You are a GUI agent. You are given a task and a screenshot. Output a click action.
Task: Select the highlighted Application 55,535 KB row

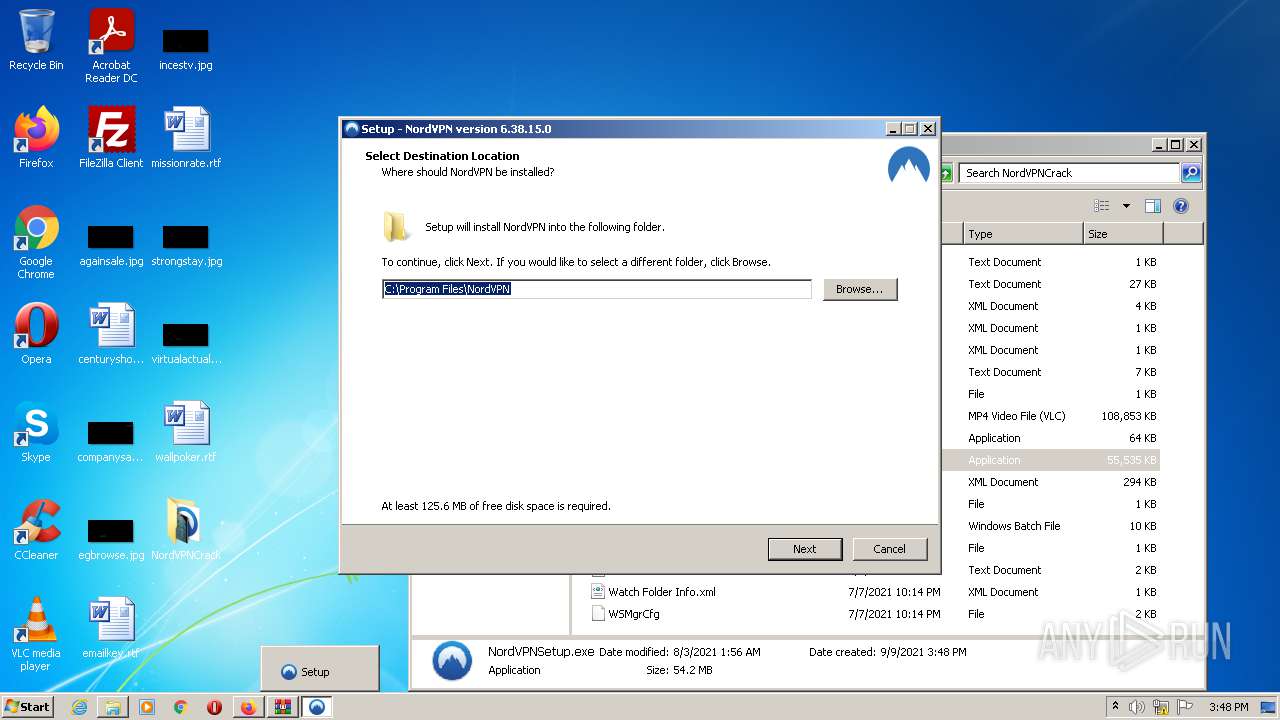[1050, 460]
